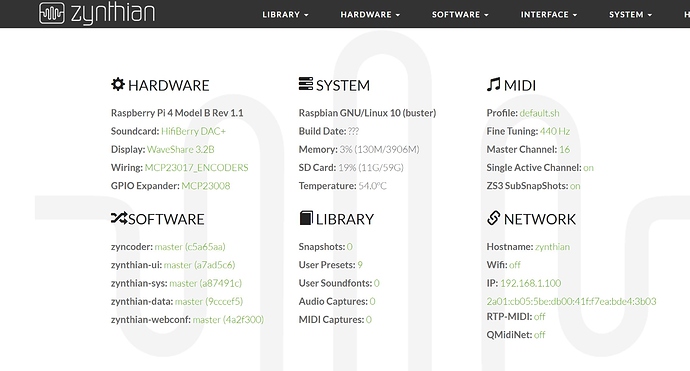This screenshot has height=371, width=690.
Task: Click ZS3 SubSnapShots 'on' value
Action: (575, 186)
